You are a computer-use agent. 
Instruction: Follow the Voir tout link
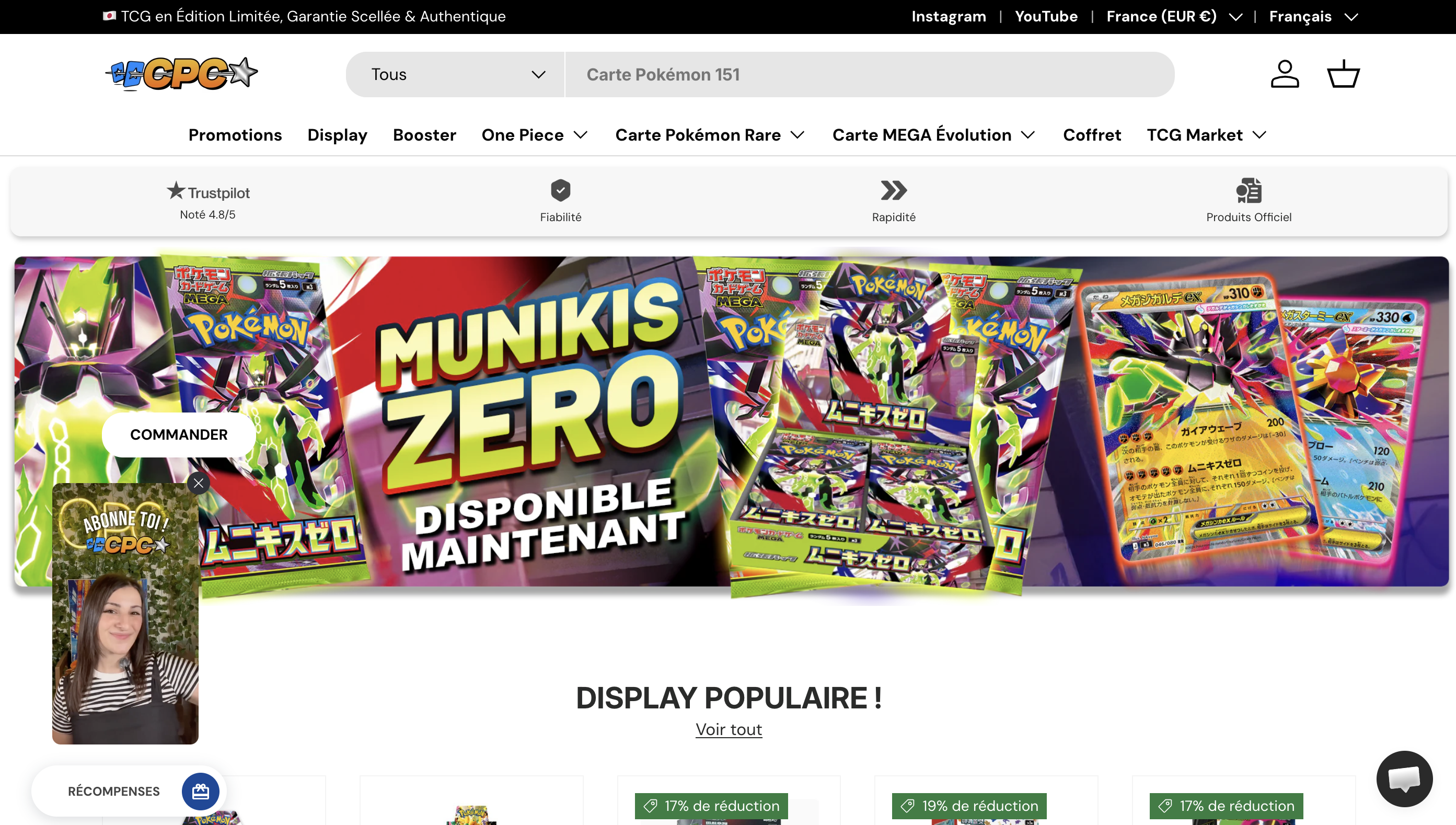click(729, 729)
